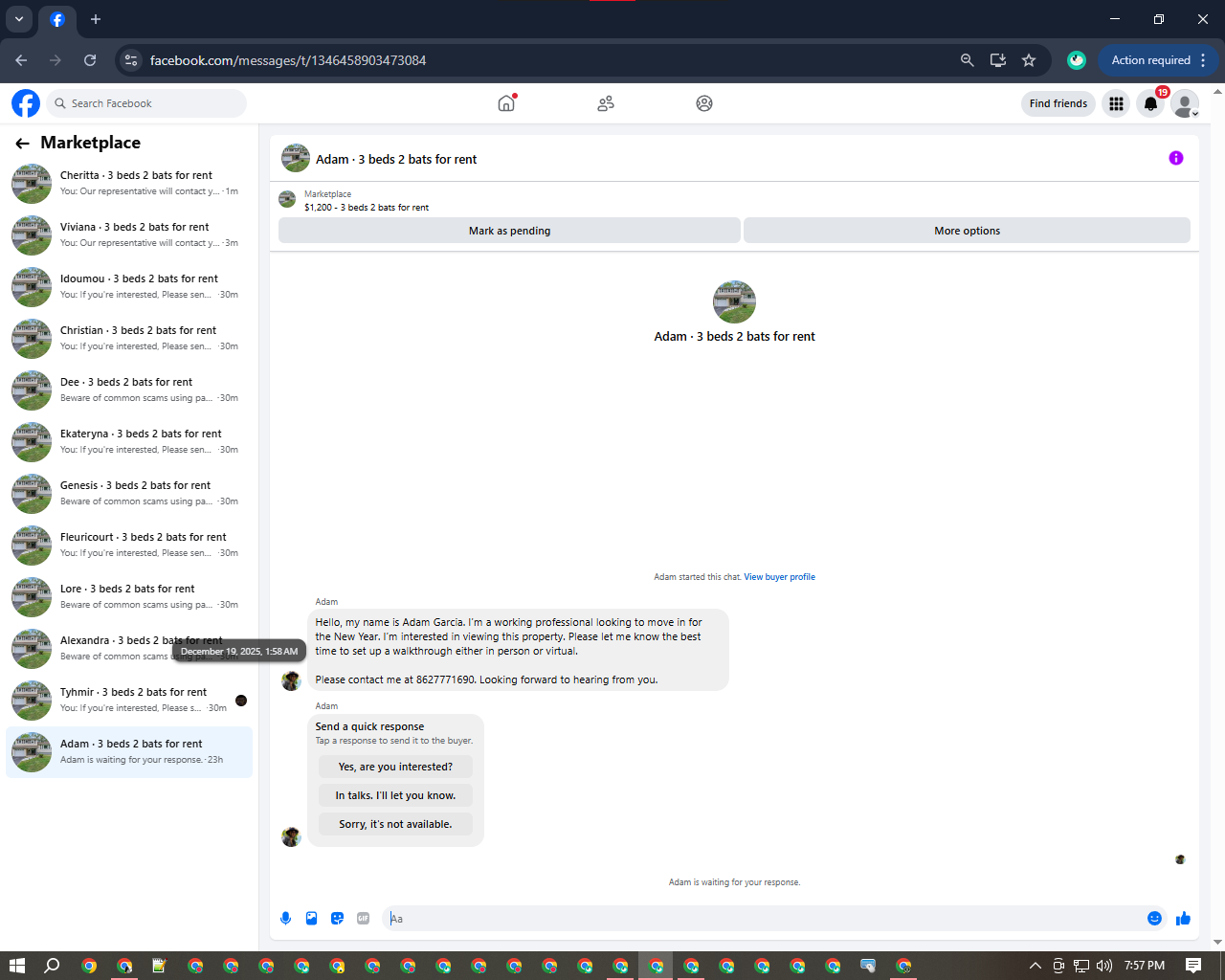
Task: Click the install app icon in address bar
Action: pos(998,60)
